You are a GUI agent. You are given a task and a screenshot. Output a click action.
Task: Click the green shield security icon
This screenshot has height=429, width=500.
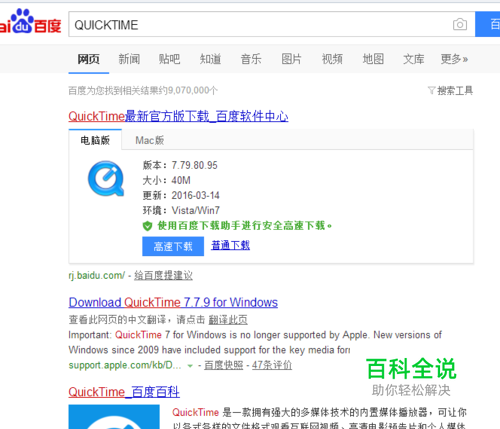coord(147,226)
